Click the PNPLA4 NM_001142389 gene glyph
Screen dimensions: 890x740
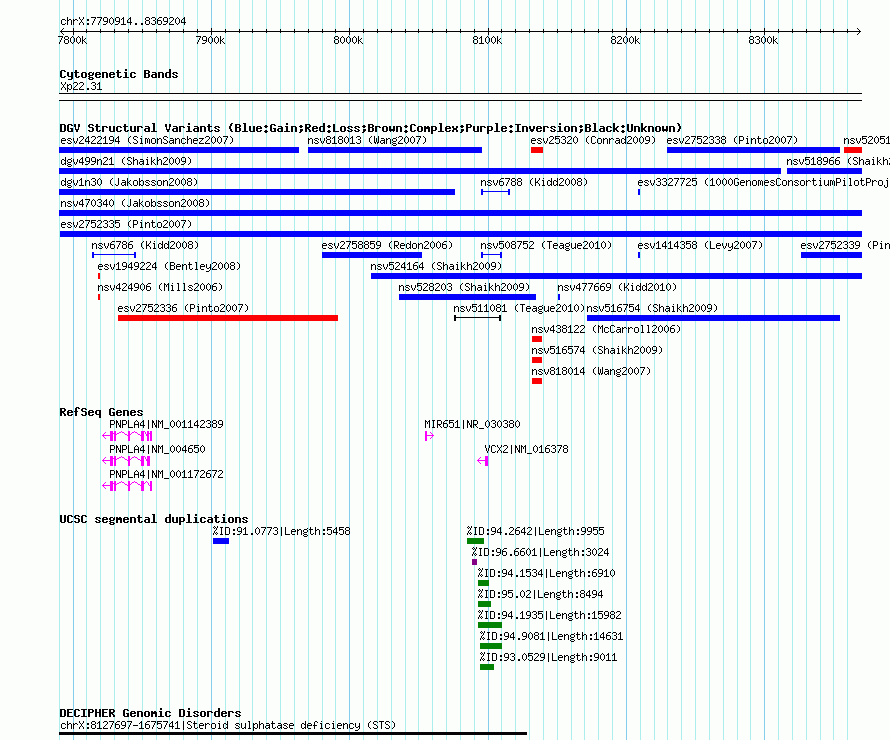pos(127,436)
